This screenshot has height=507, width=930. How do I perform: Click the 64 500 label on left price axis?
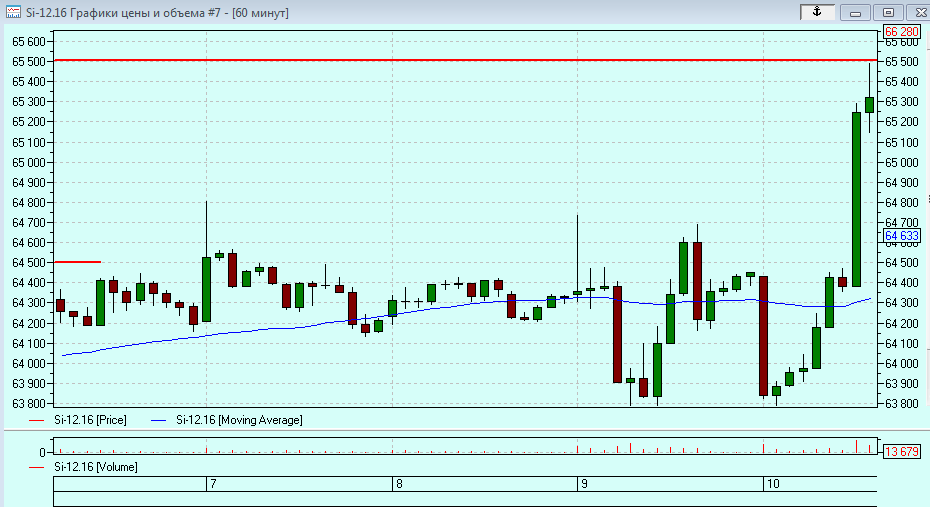point(28,263)
